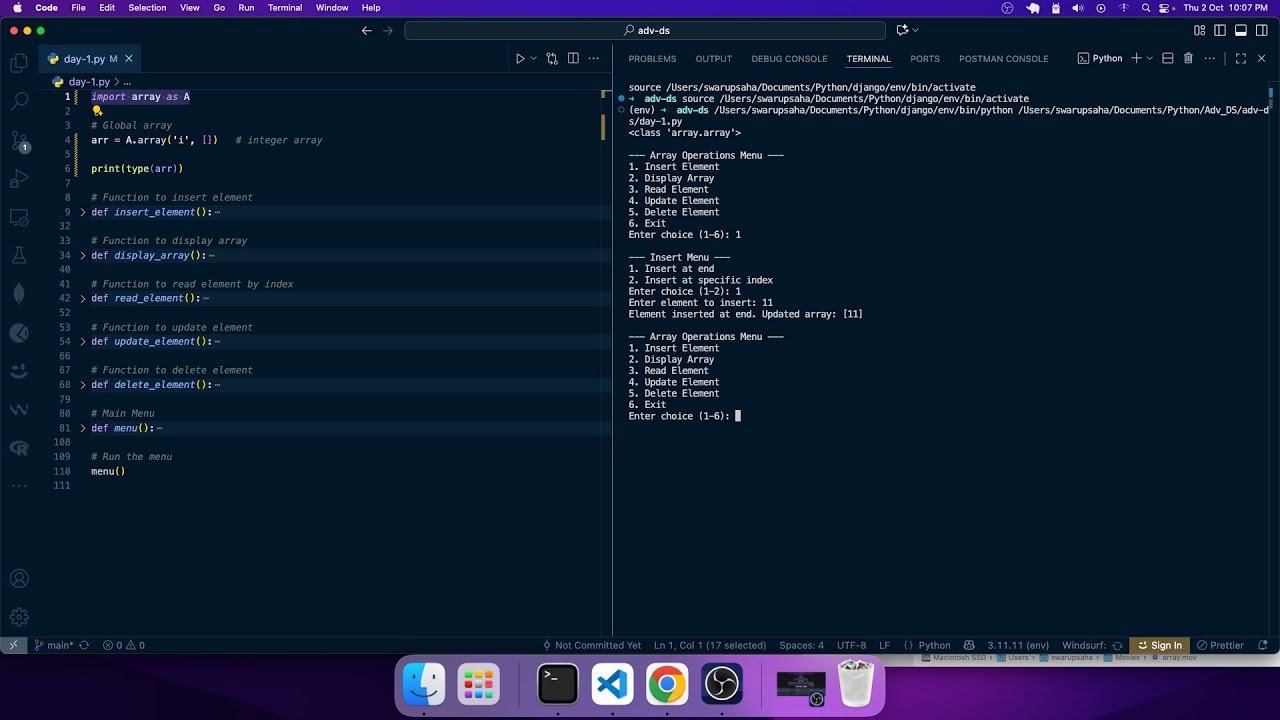Open Google Chrome from the Dock

click(x=667, y=685)
